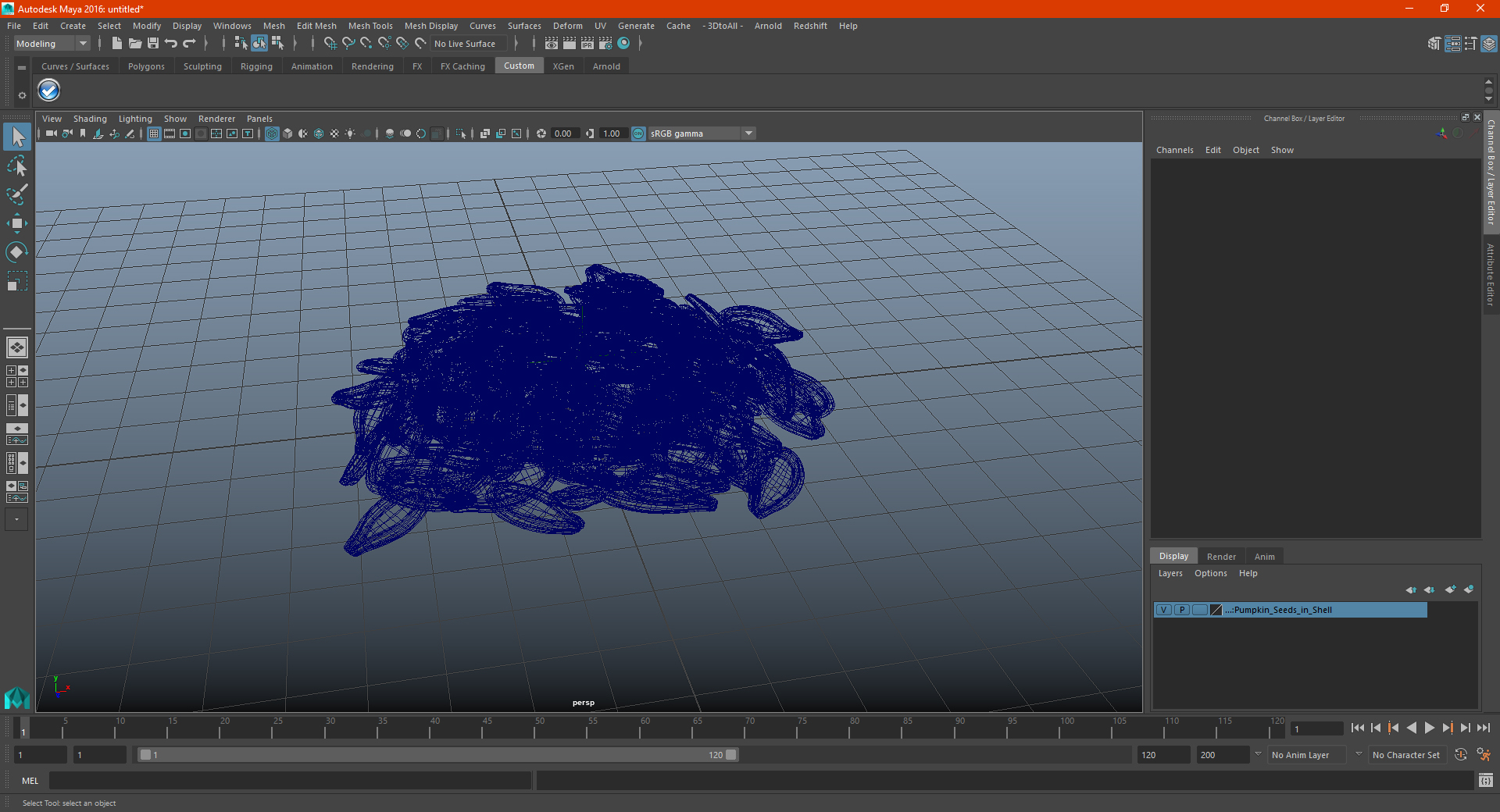Screen dimensions: 1500x812
Task: Toggle layer display type box
Action: coord(1199,610)
